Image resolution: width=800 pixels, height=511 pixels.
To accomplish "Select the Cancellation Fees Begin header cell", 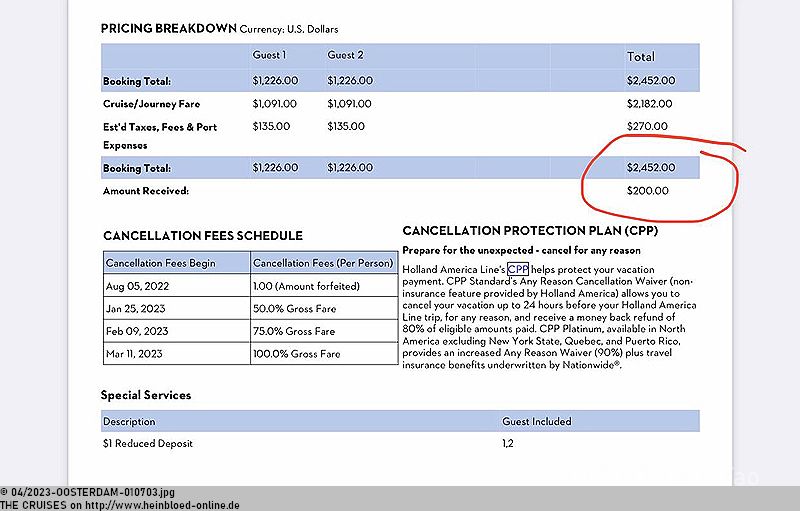I will tap(161, 263).
